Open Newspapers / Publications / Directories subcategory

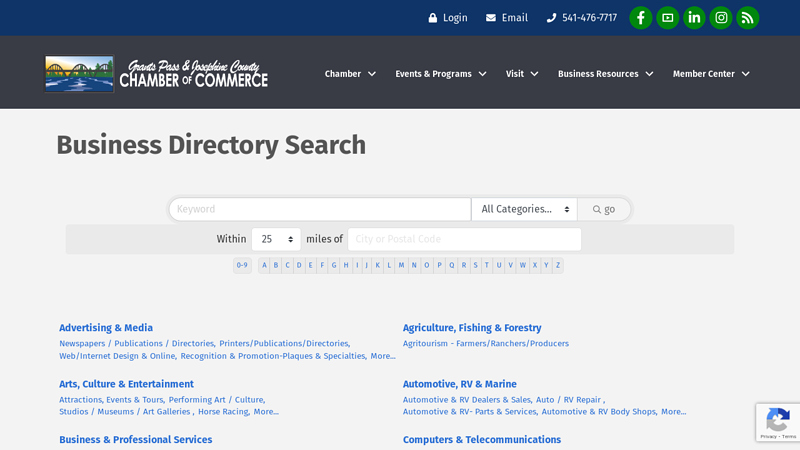pyautogui.click(x=136, y=343)
